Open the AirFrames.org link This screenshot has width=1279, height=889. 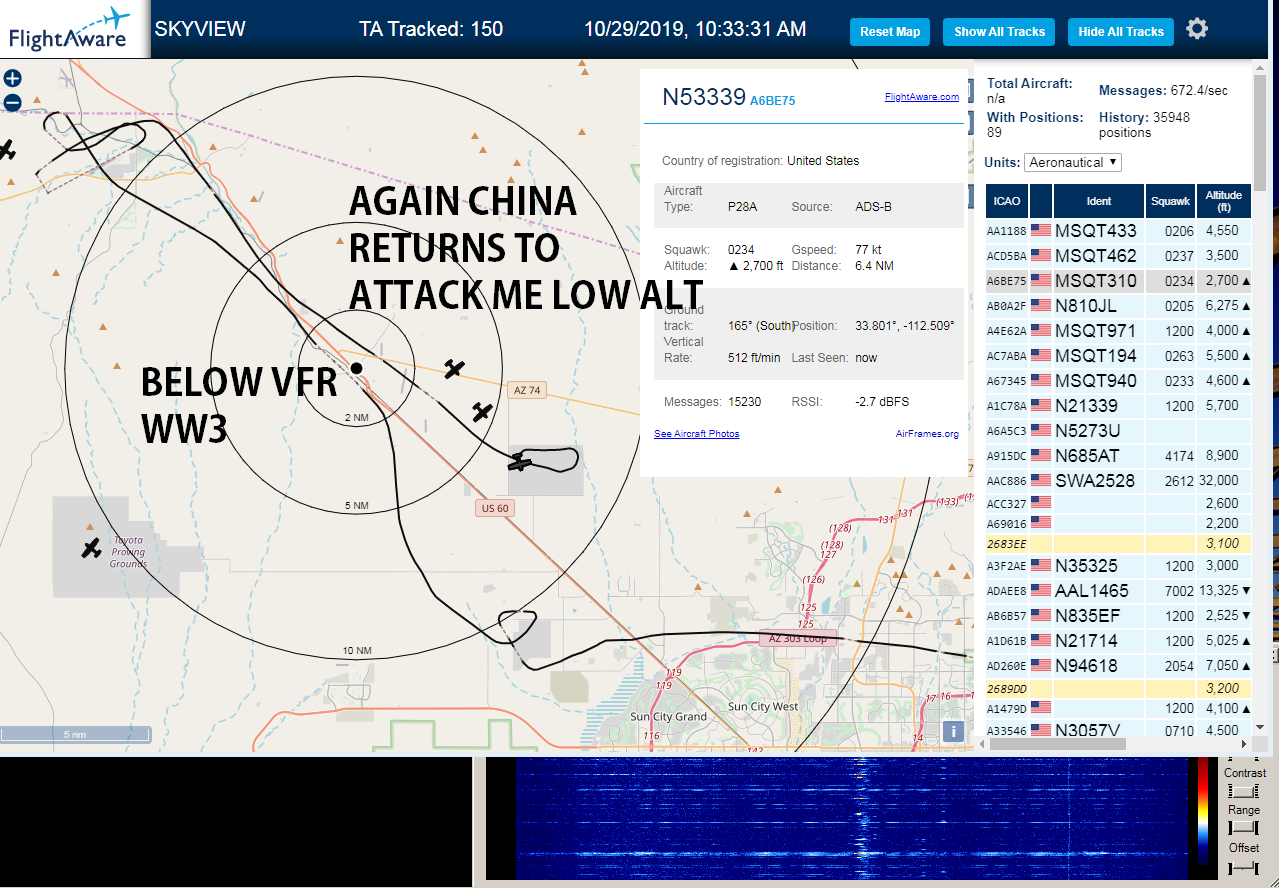(927, 434)
